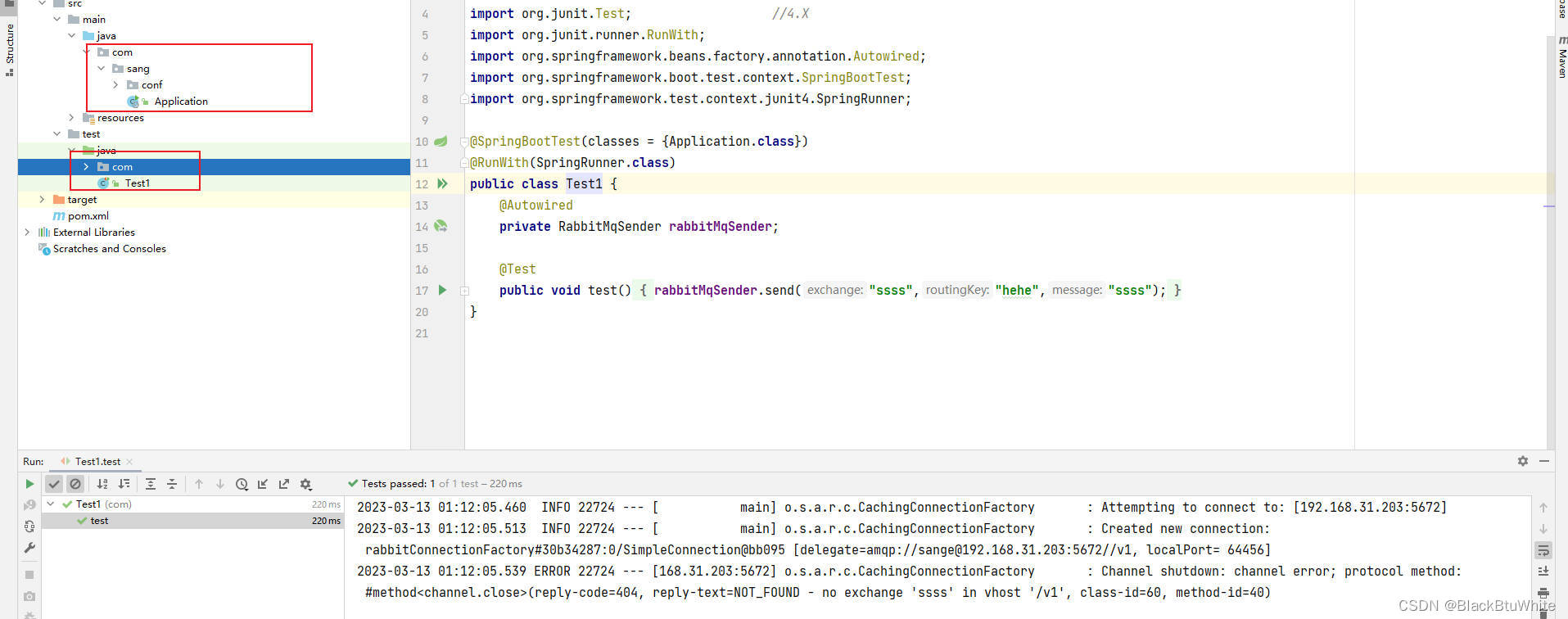Click autowired bean gutter icon line 14
Viewport: 1568px width, 619px height.
point(441,226)
